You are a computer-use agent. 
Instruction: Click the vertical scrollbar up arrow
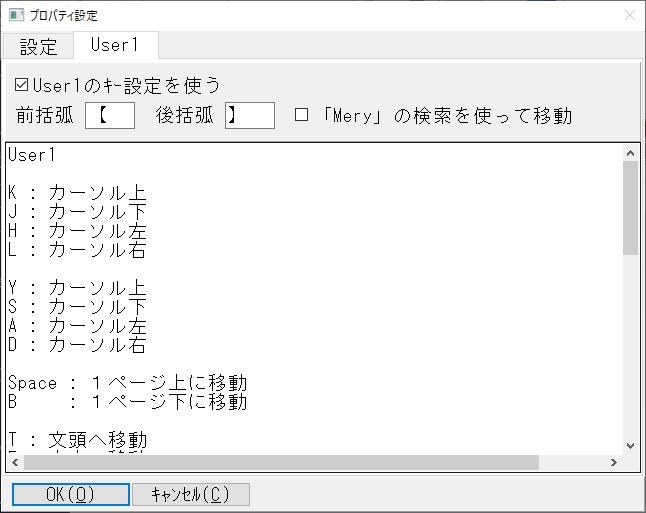coord(630,153)
